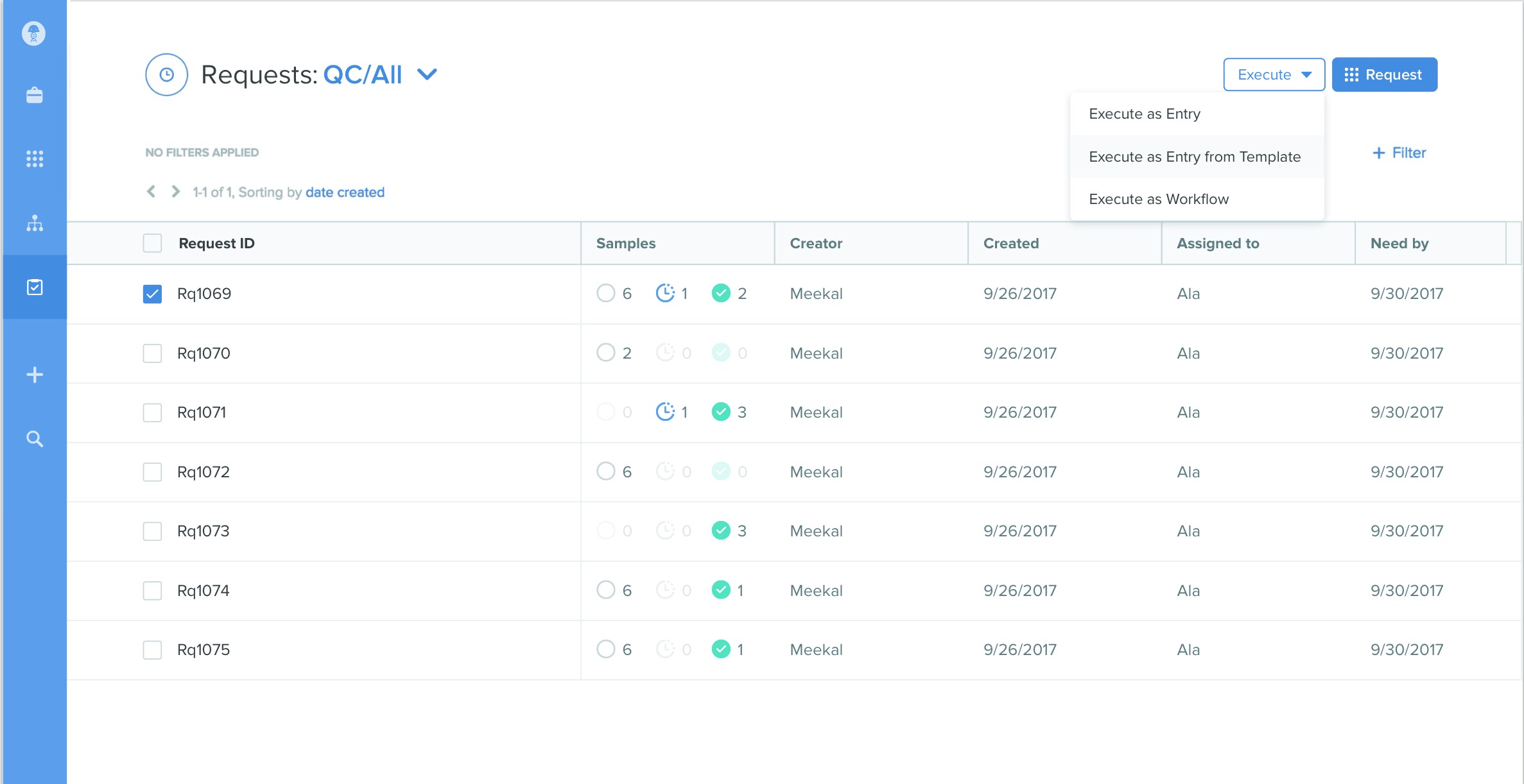Open sorting options via date created link
Image resolution: width=1524 pixels, height=784 pixels.
[x=345, y=192]
